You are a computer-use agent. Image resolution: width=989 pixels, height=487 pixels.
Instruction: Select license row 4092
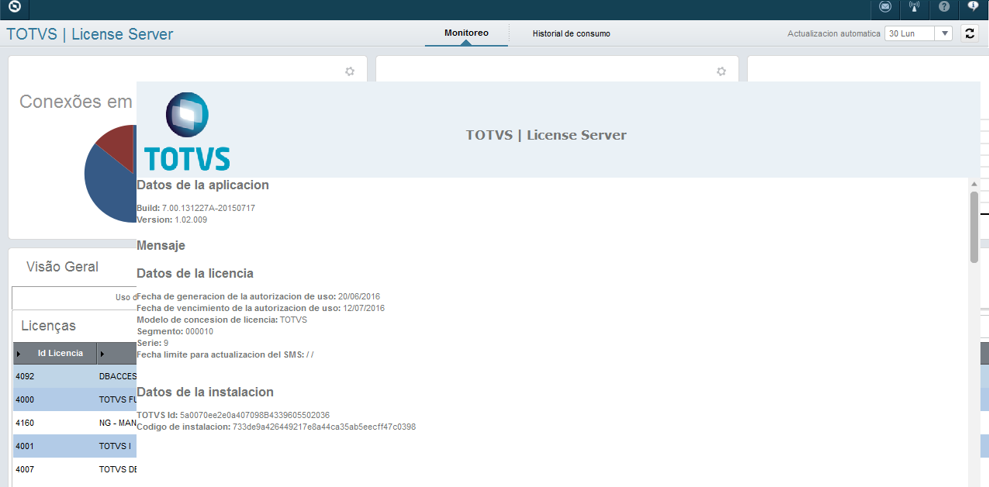tap(74, 377)
